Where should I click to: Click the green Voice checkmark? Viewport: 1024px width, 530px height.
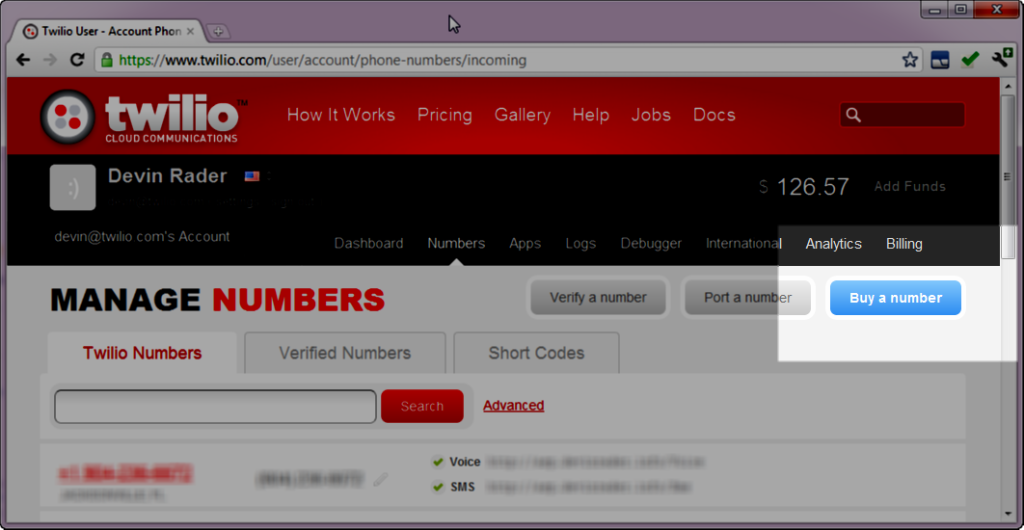pos(437,462)
